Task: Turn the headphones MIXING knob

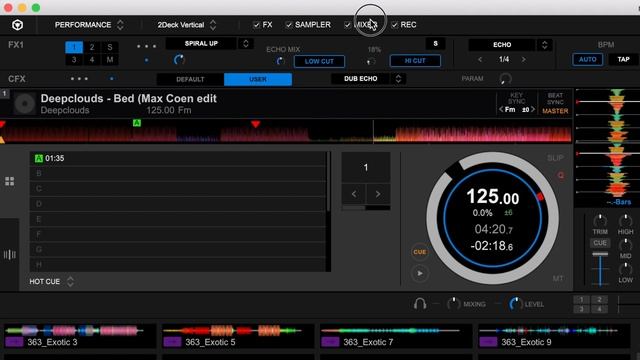Action: tap(453, 304)
